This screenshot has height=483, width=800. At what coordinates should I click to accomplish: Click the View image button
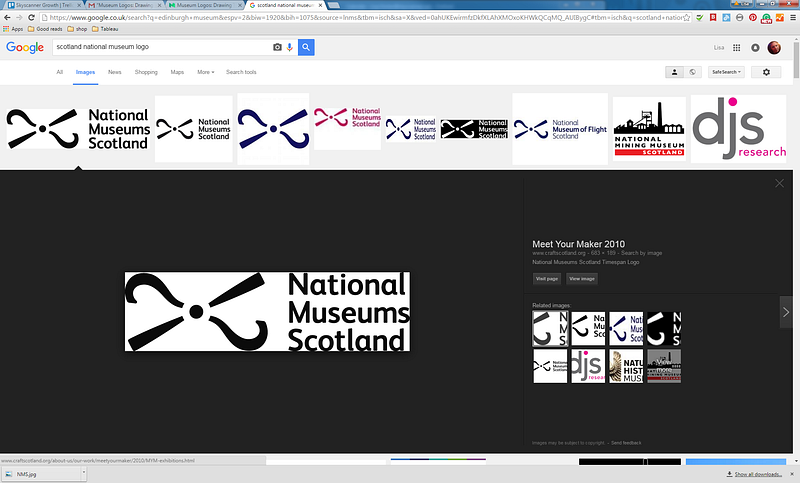tap(582, 278)
